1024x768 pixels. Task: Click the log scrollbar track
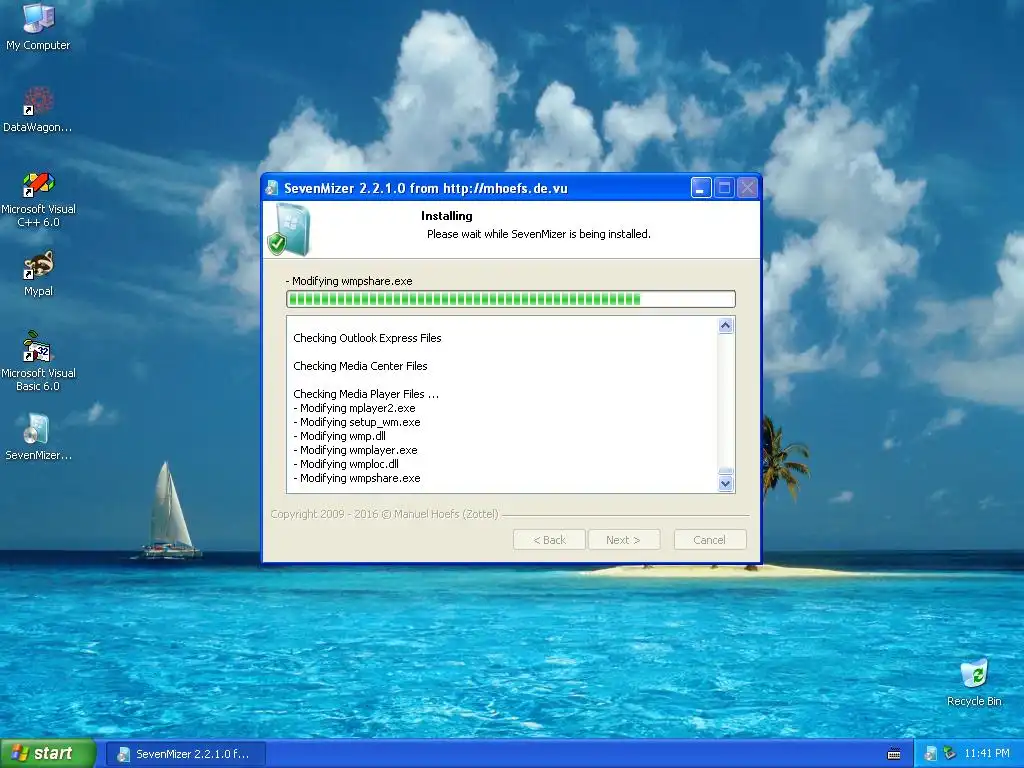coord(726,405)
